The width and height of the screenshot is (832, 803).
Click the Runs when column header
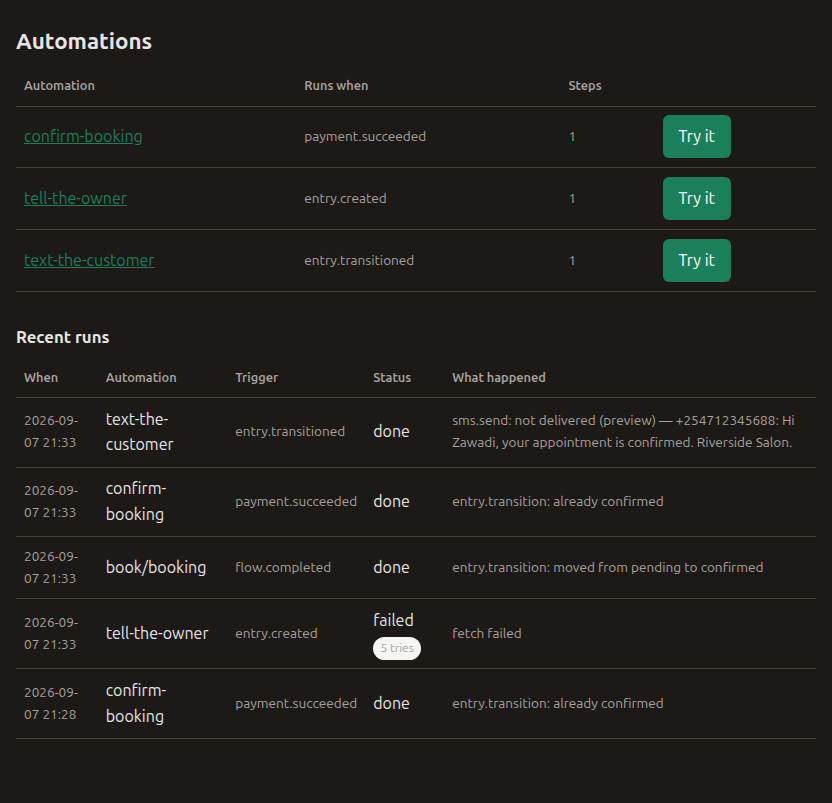click(x=336, y=85)
